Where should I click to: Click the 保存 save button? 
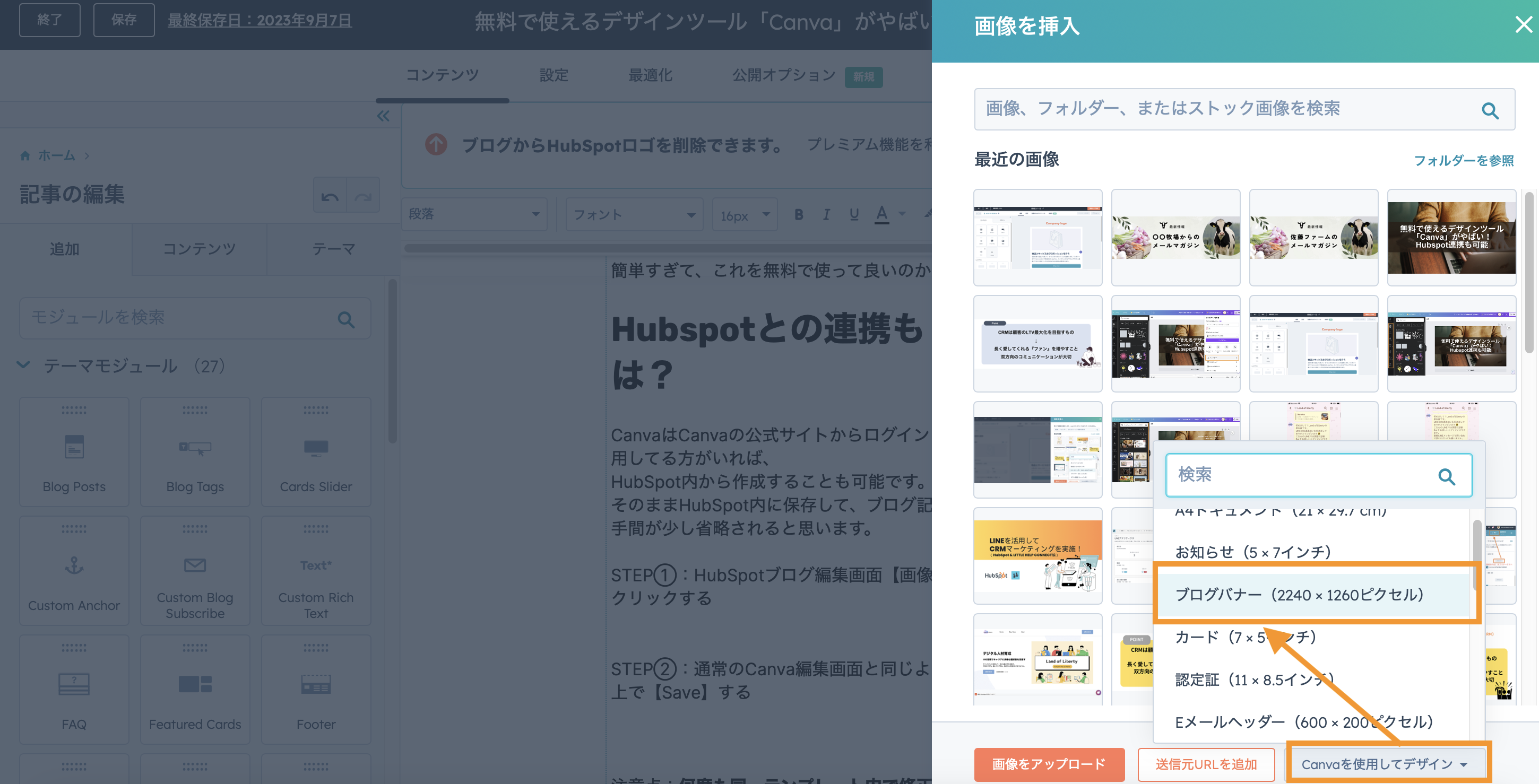(x=124, y=20)
